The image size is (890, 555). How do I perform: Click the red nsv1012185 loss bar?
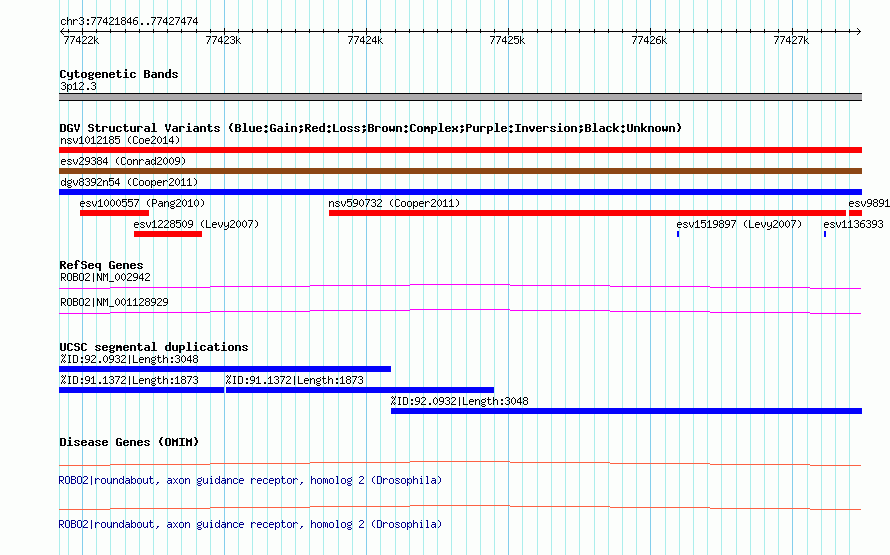(x=460, y=150)
